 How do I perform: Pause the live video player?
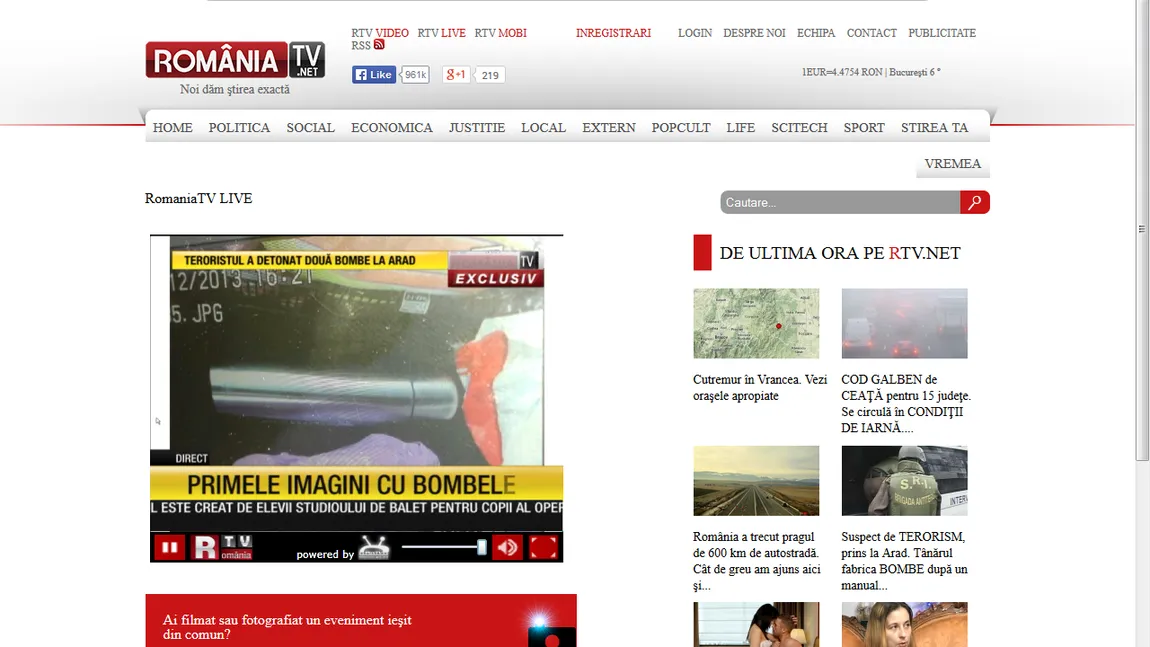(x=169, y=547)
